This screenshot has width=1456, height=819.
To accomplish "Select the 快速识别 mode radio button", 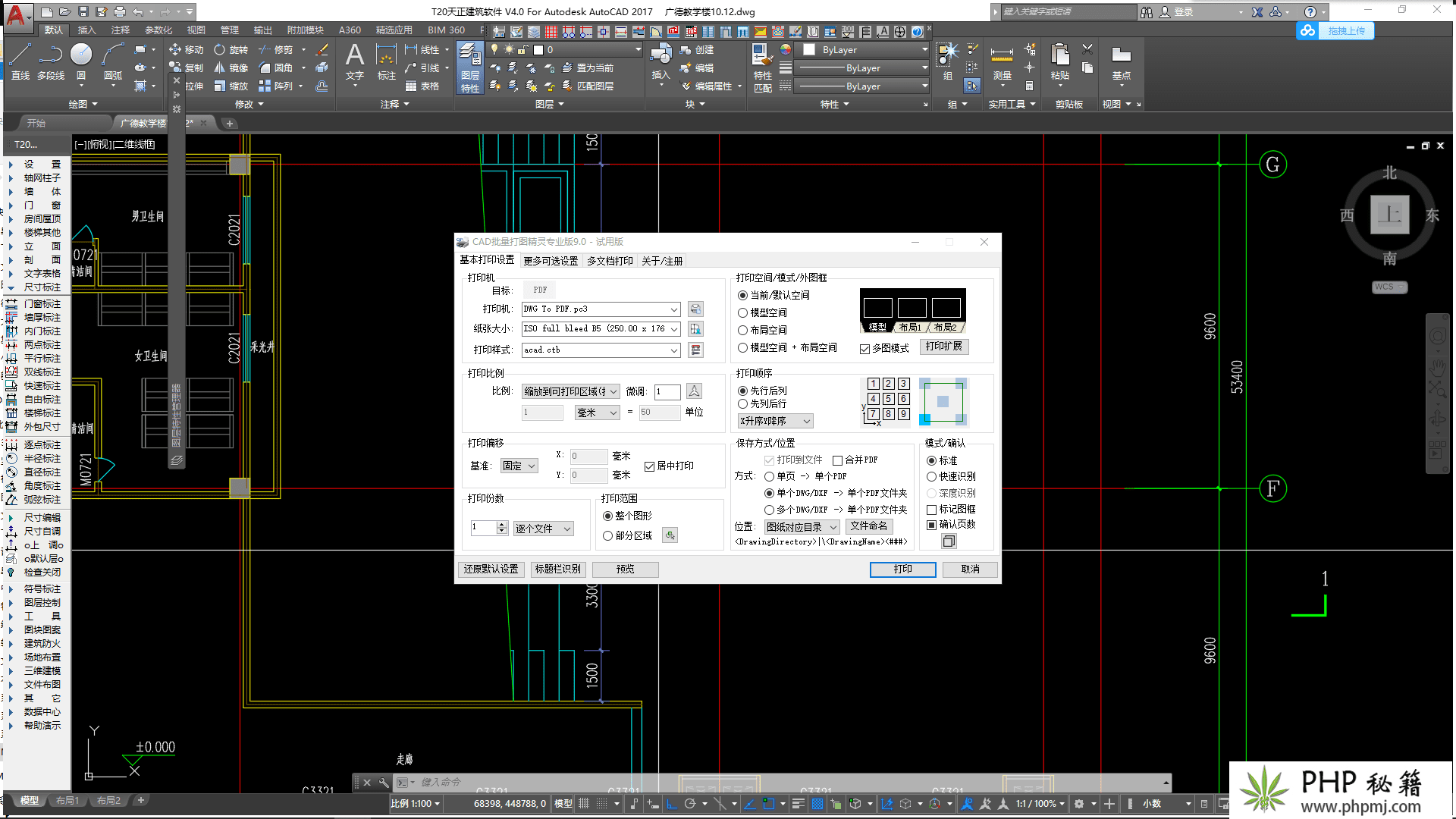I will [951, 476].
